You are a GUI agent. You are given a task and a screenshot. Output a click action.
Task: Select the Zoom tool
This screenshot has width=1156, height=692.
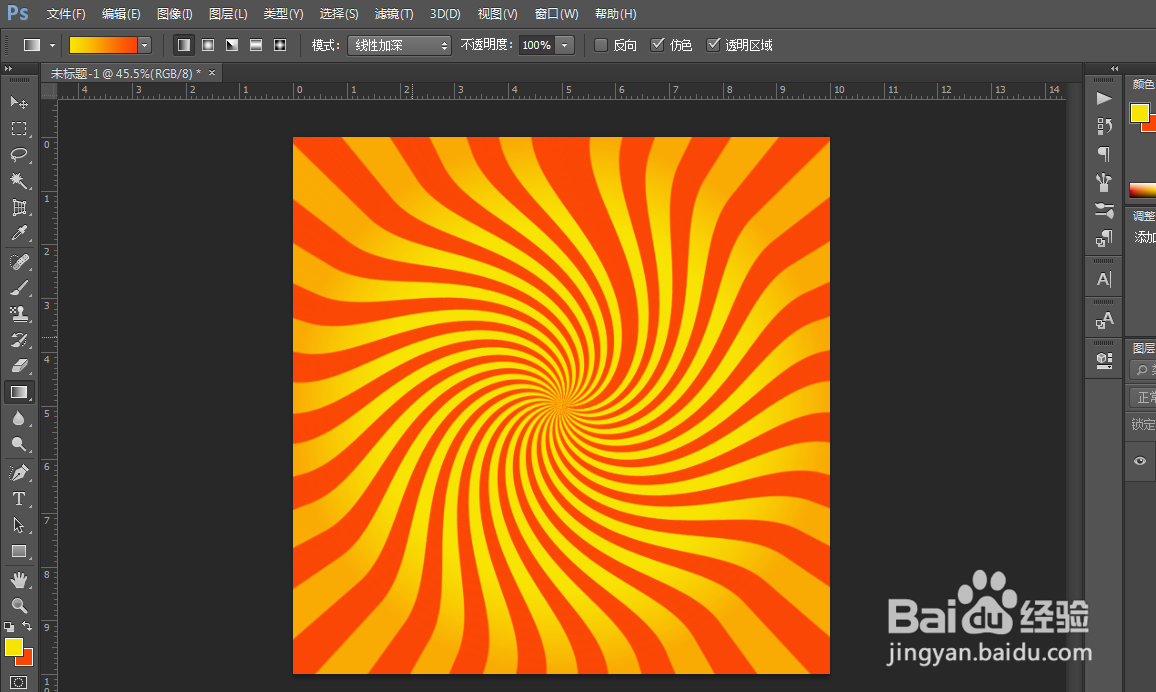click(x=19, y=606)
